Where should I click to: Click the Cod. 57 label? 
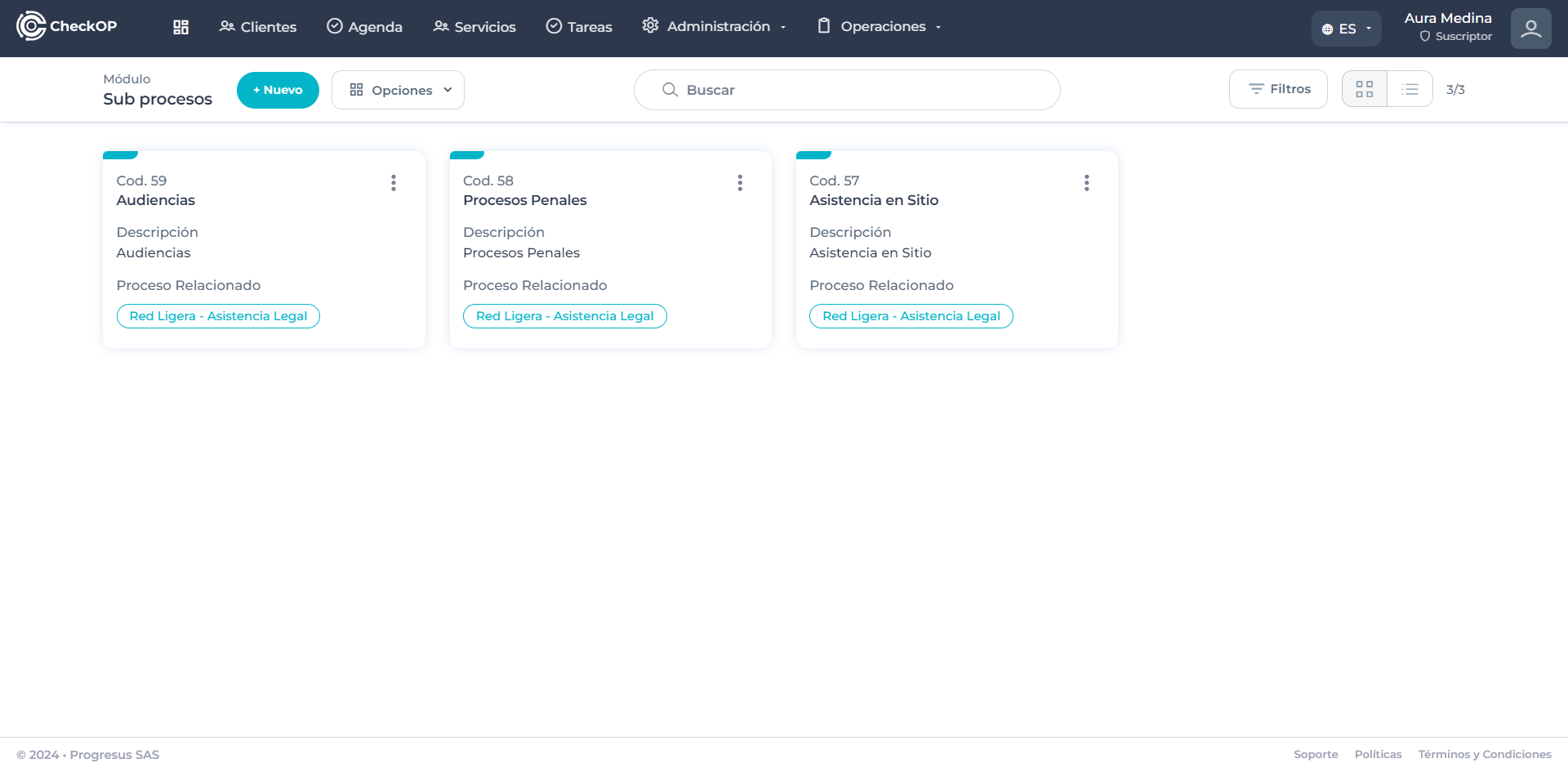(835, 181)
